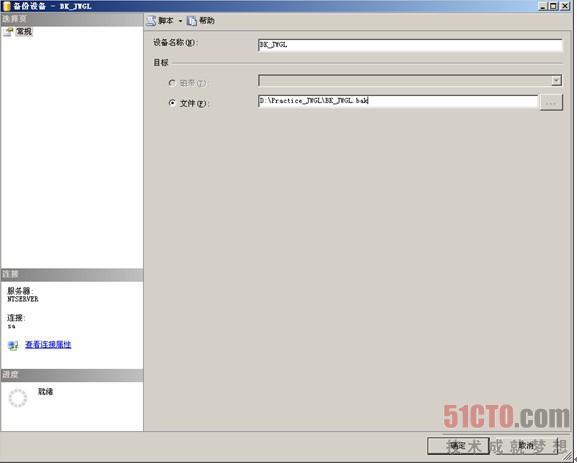Click the browse (...) button for the file path
The image size is (577, 463).
[551, 102]
